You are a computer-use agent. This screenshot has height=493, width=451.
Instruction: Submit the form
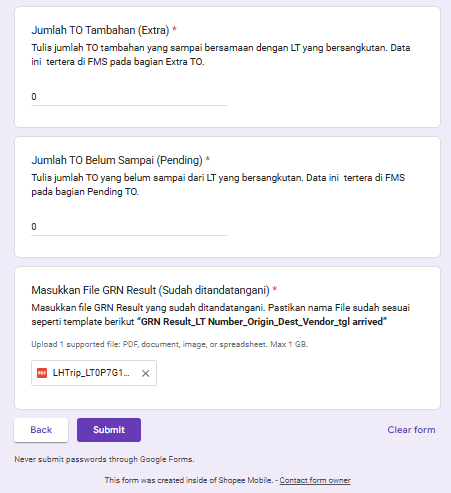click(109, 430)
